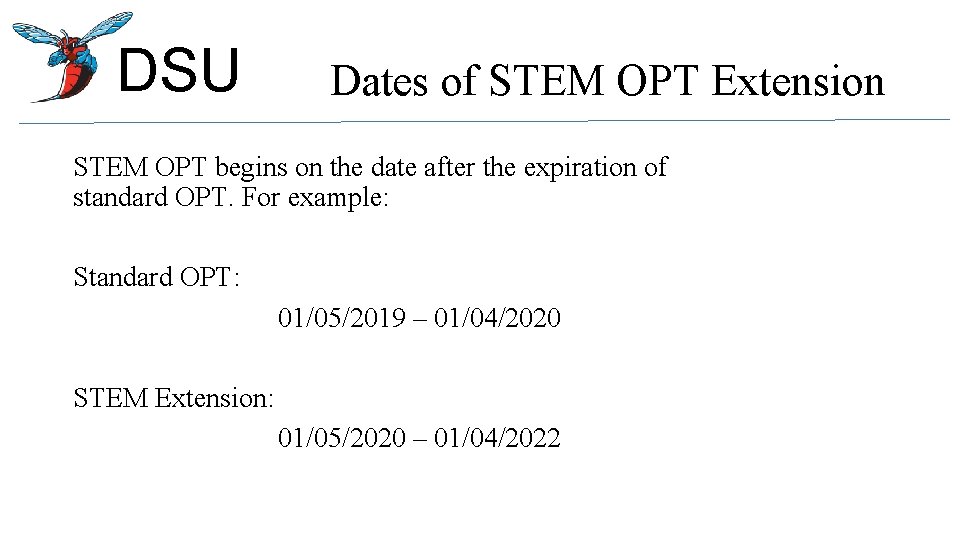The image size is (960, 540).
Task: Click the word STEM in title
Action: pos(547,80)
